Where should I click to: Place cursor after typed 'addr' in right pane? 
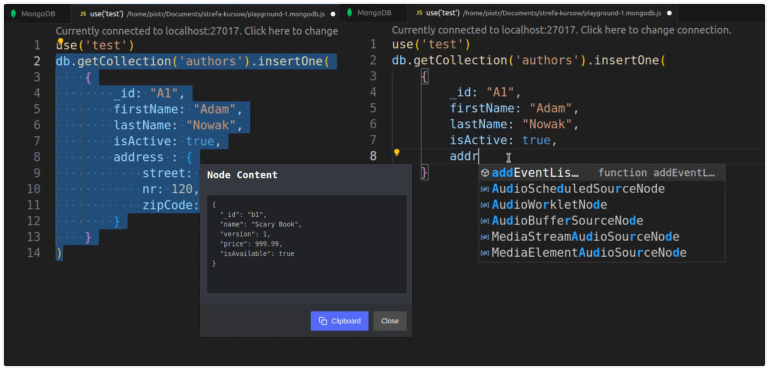pos(479,157)
